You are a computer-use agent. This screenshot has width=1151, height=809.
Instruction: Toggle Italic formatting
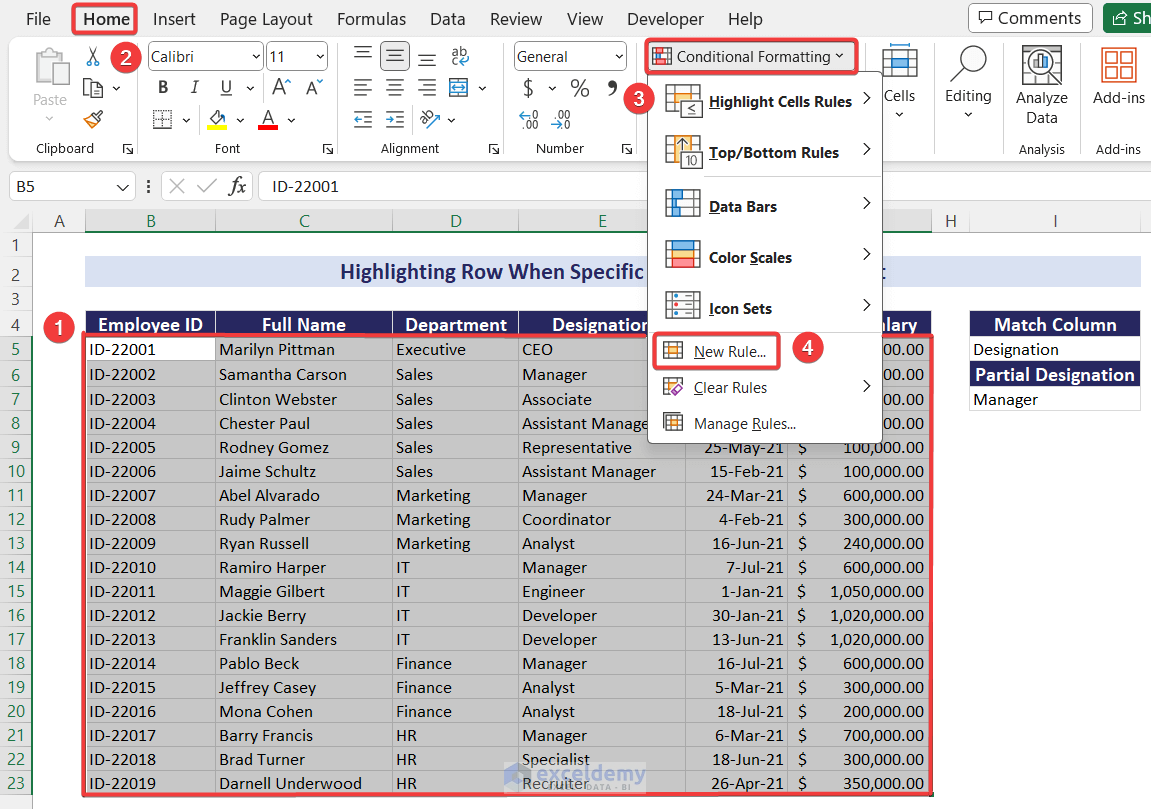point(194,88)
